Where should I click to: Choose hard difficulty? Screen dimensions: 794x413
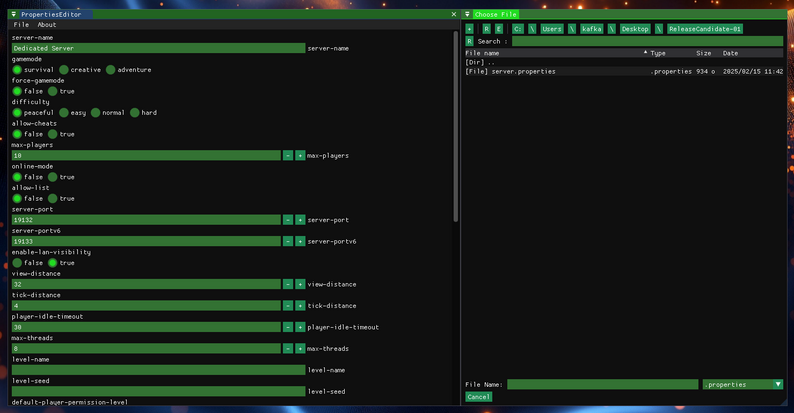pyautogui.click(x=135, y=112)
